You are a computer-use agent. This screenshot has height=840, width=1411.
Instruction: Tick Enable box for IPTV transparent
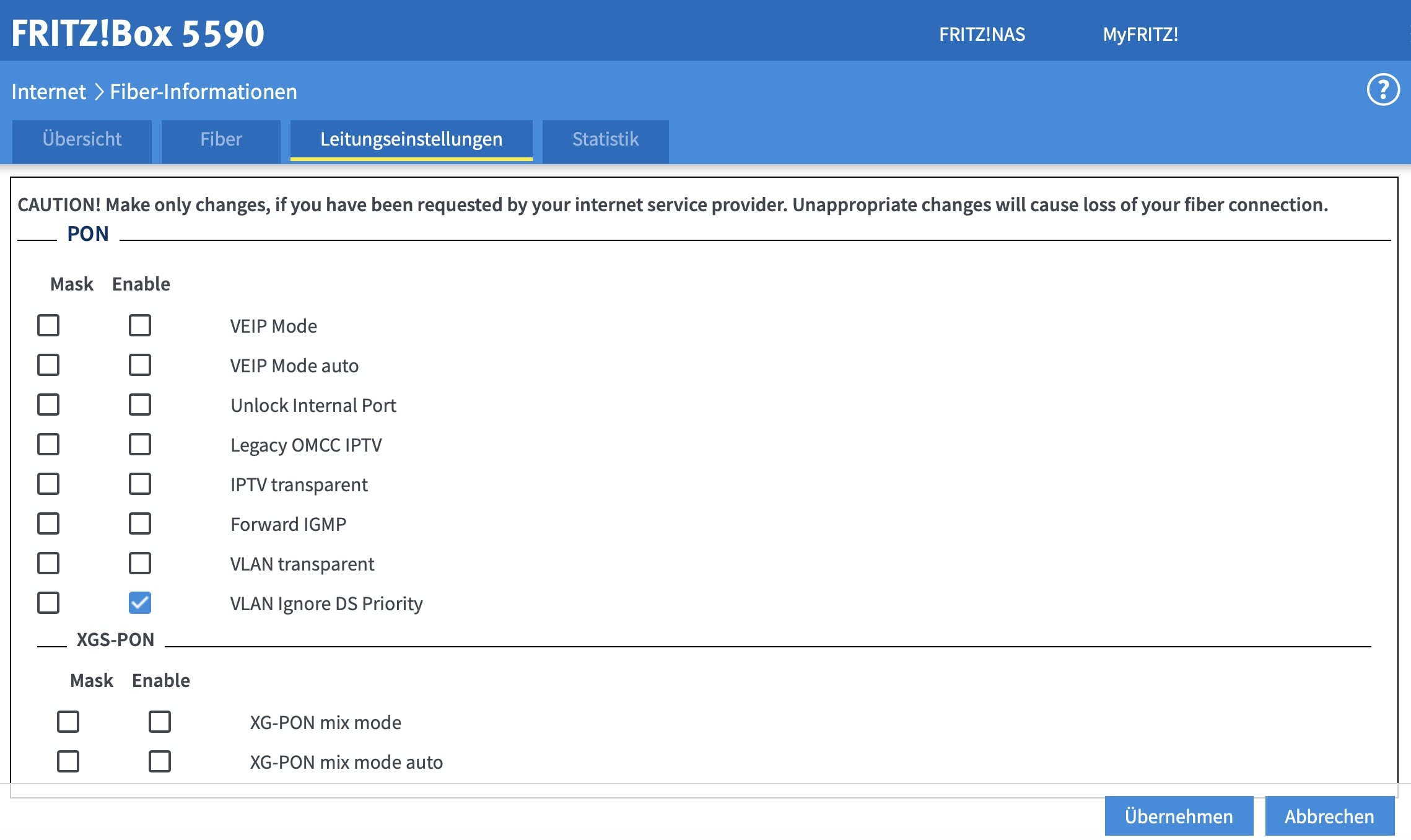pos(140,484)
